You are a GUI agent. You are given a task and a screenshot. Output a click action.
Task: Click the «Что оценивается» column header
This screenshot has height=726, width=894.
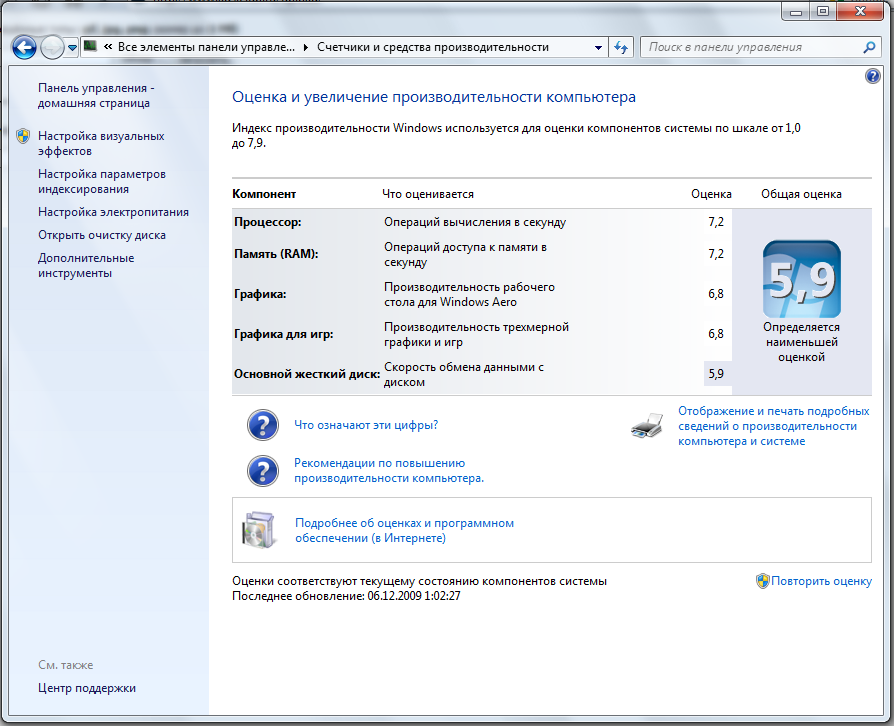click(428, 194)
